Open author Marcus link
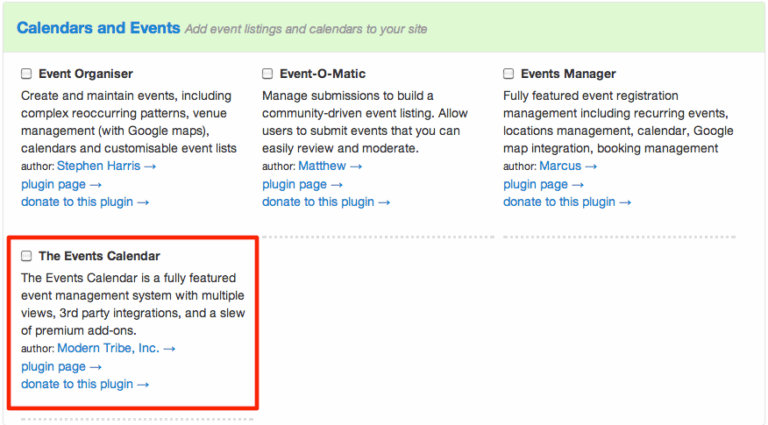Screen dimensions: 768x425 coord(568,166)
